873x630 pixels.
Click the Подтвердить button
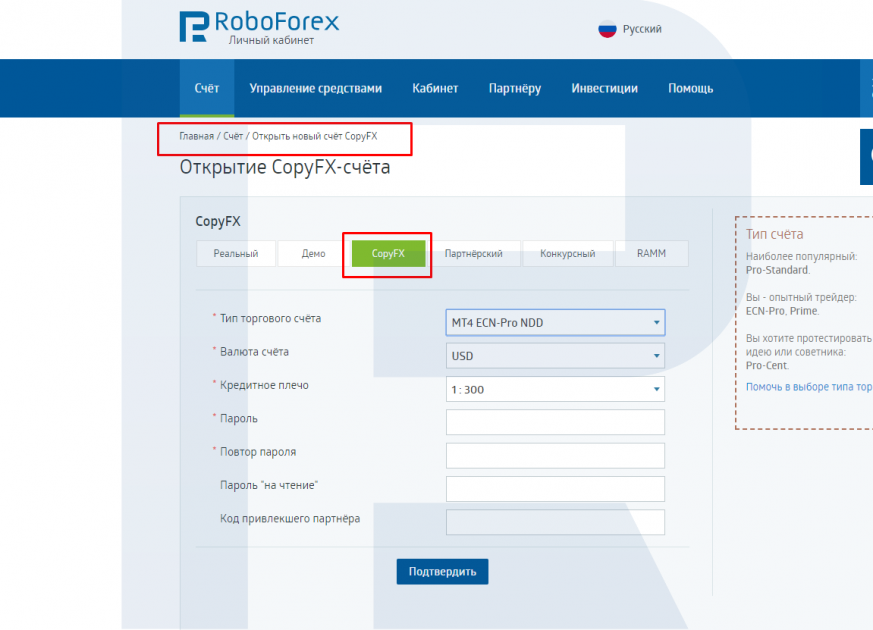[x=442, y=572]
